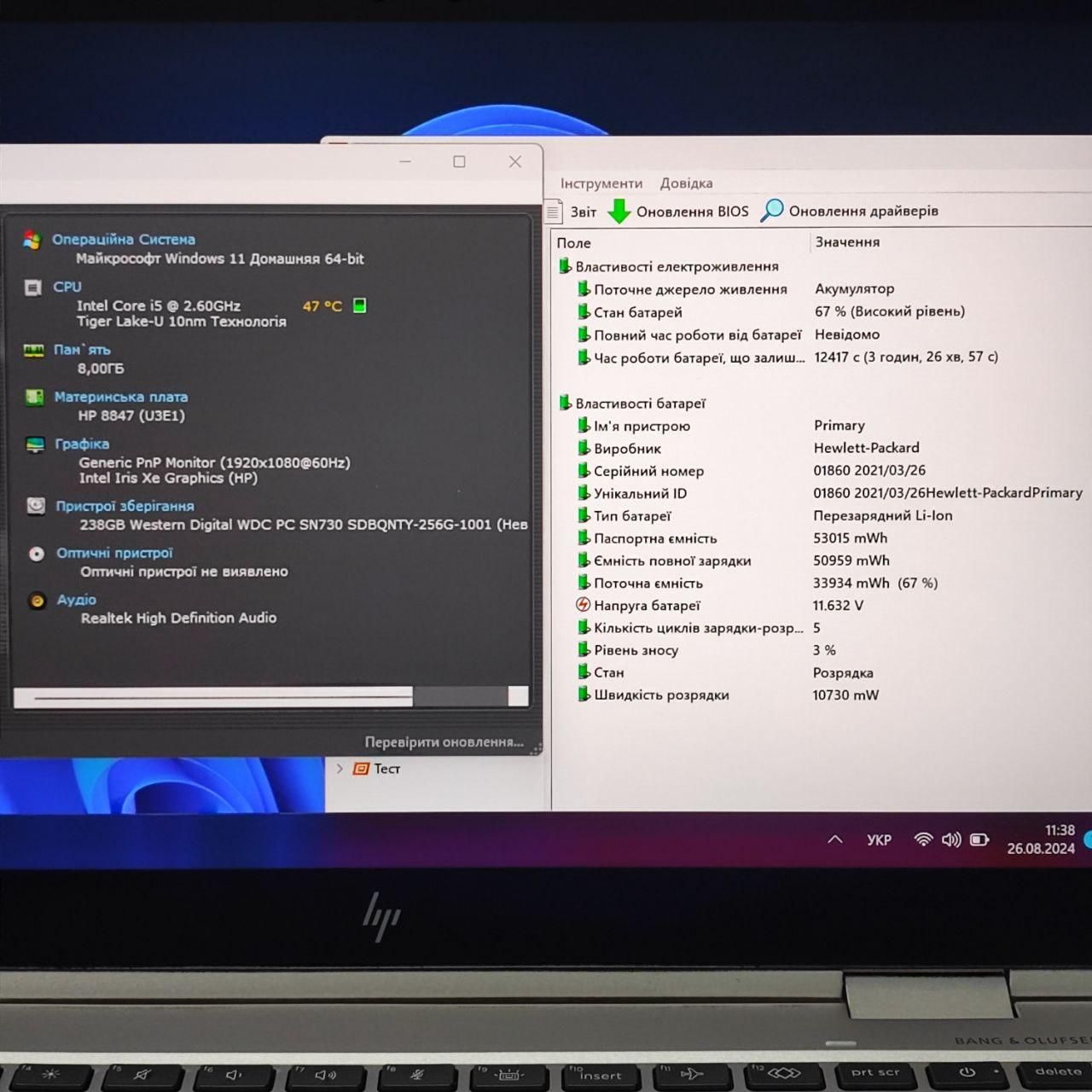The width and height of the screenshot is (1092, 1092).
Task: Open the Пам'ять section link
Action: pyautogui.click(x=82, y=350)
